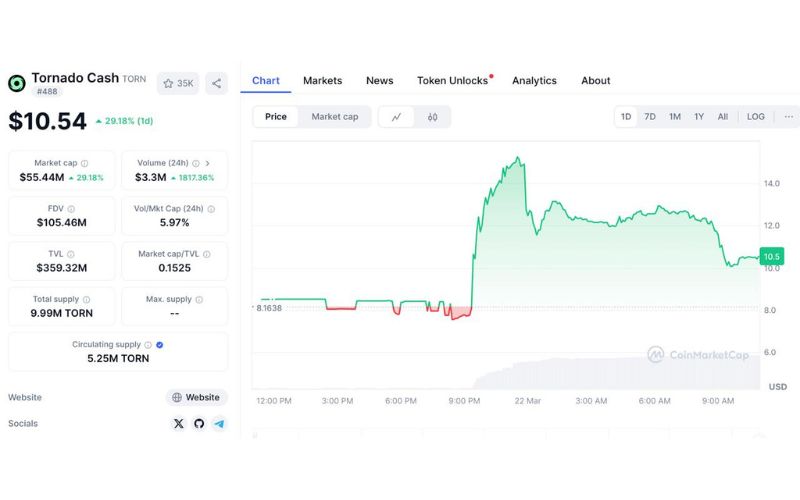The image size is (800, 500).
Task: Click the 5.97% Vol/Mkt Cap value
Action: click(x=174, y=222)
